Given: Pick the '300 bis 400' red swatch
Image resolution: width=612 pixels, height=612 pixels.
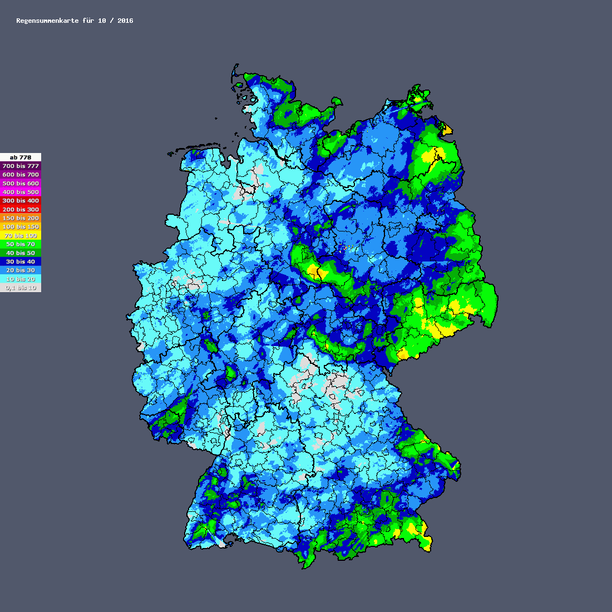Looking at the screenshot, I should (20, 201).
